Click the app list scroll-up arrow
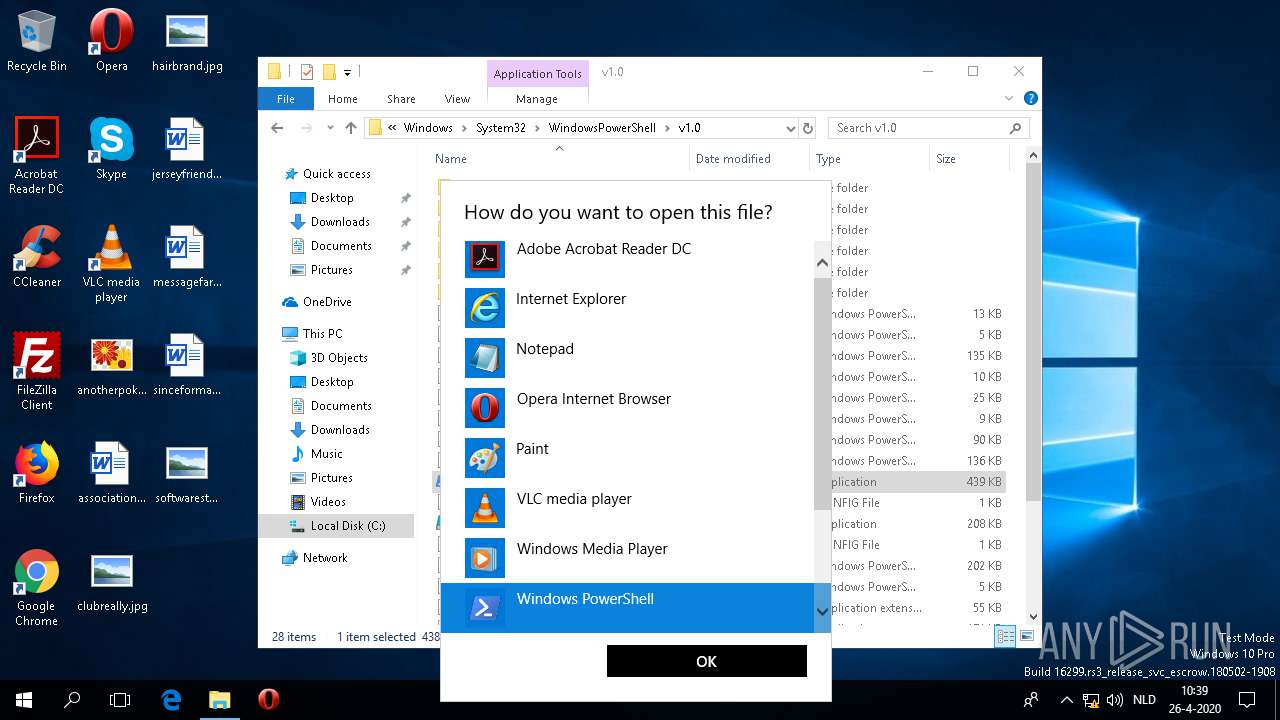This screenshot has width=1280, height=720. (x=823, y=264)
